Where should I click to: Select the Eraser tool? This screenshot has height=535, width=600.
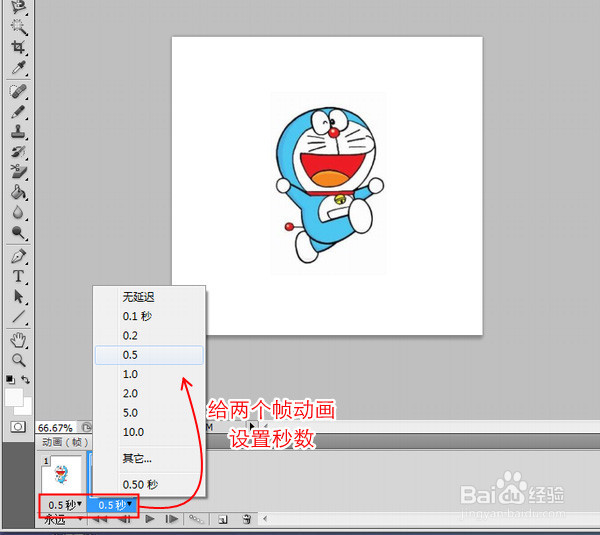tap(18, 172)
